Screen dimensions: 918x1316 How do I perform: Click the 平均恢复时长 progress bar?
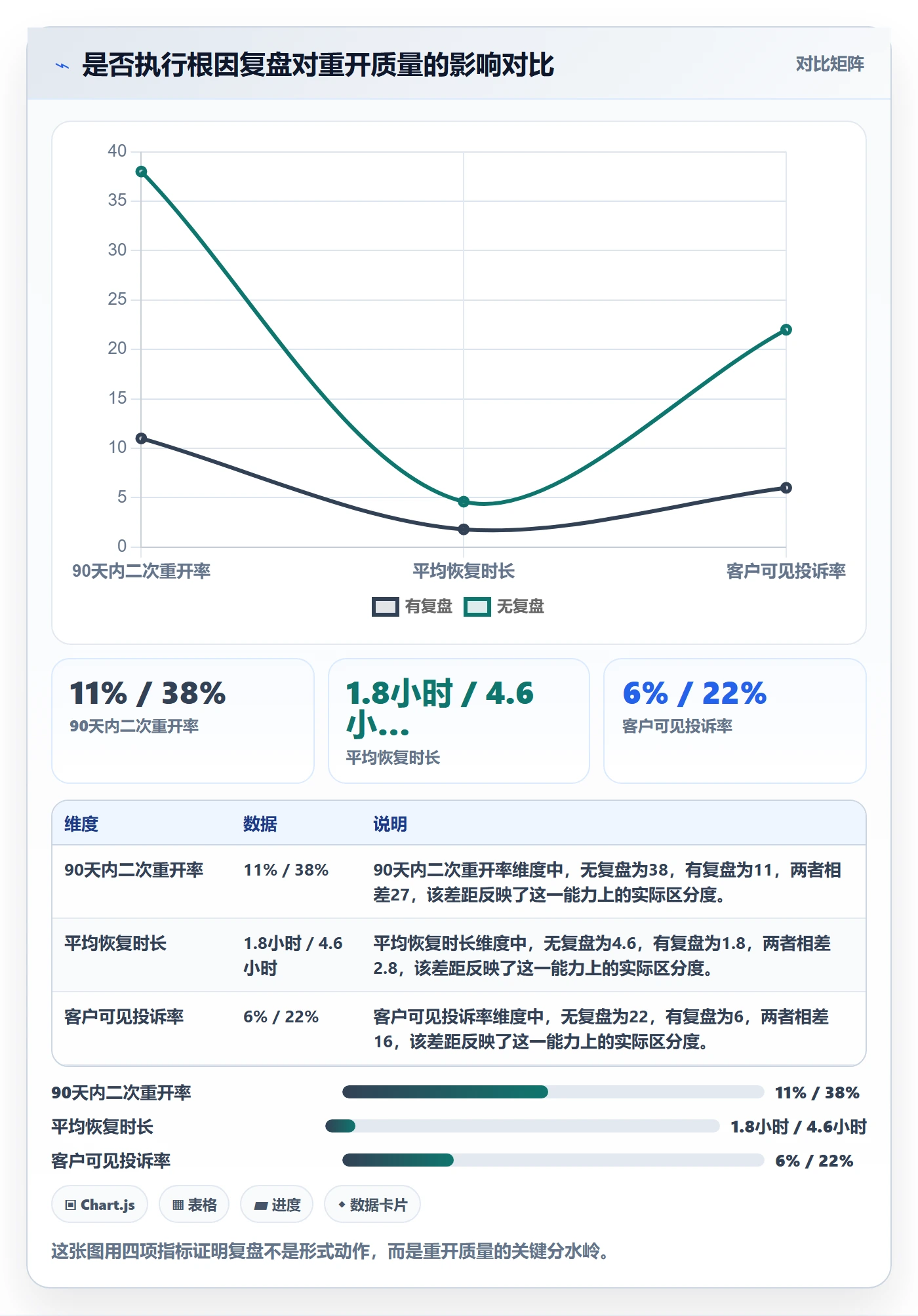coord(523,1126)
